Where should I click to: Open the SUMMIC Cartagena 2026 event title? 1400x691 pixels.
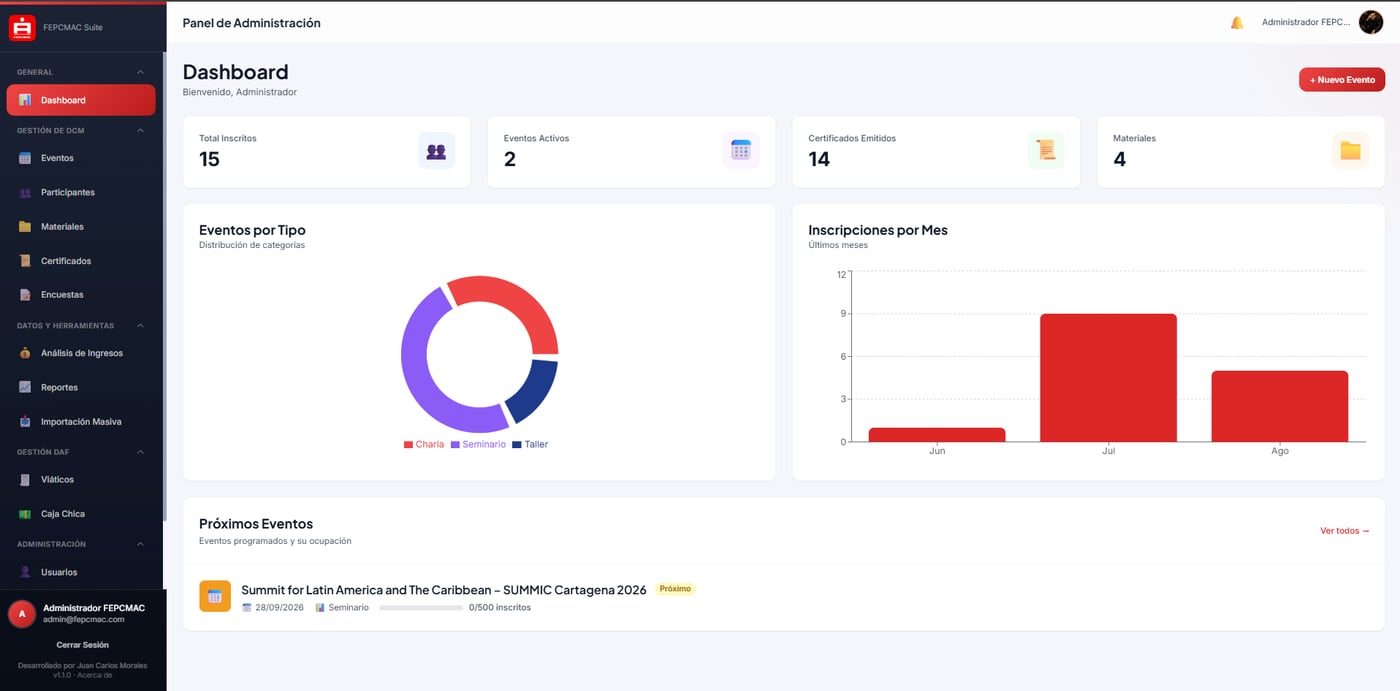coord(444,590)
